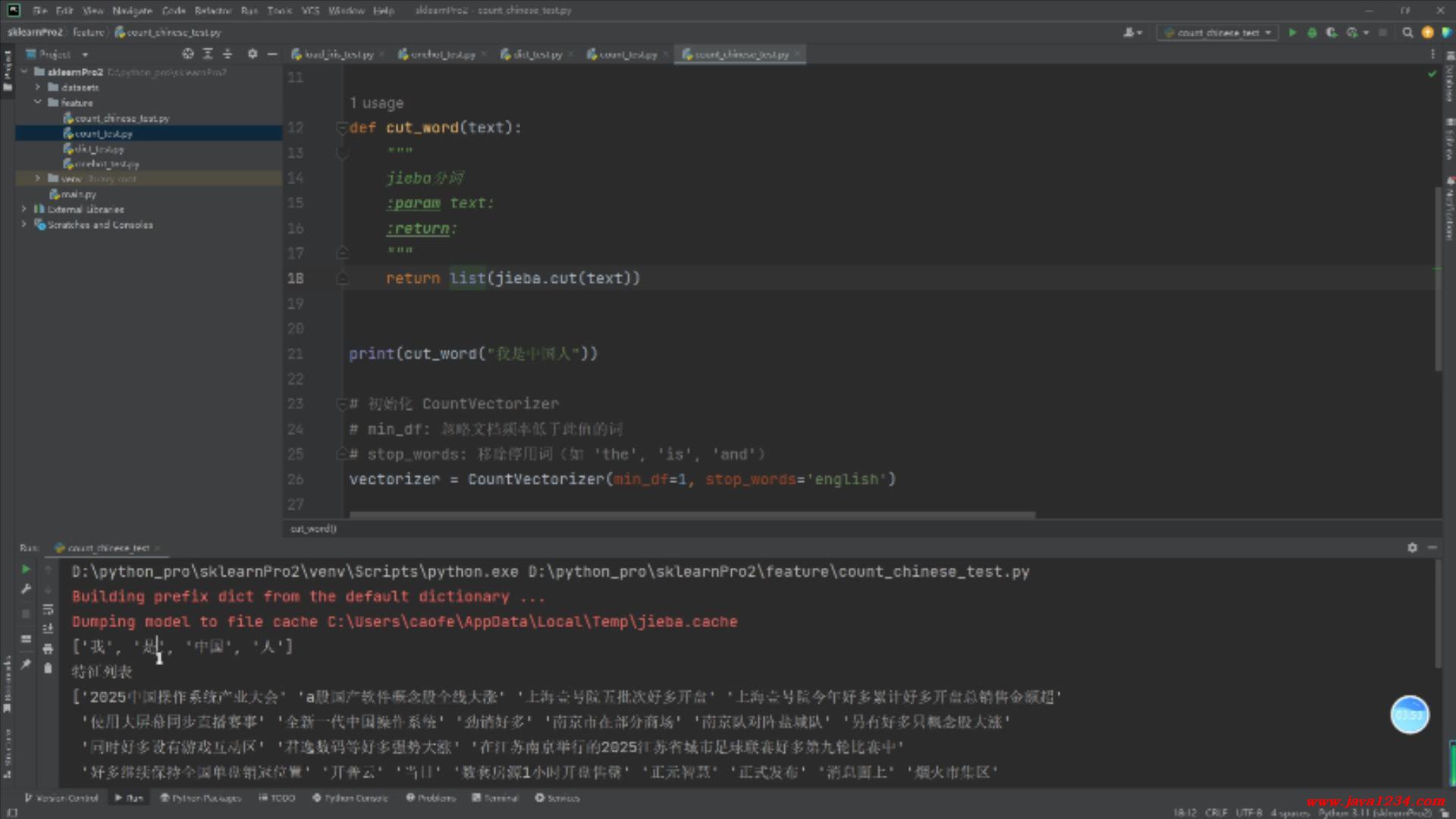This screenshot has width=1456, height=819.
Task: Open the Terminal tool window button
Action: (495, 798)
